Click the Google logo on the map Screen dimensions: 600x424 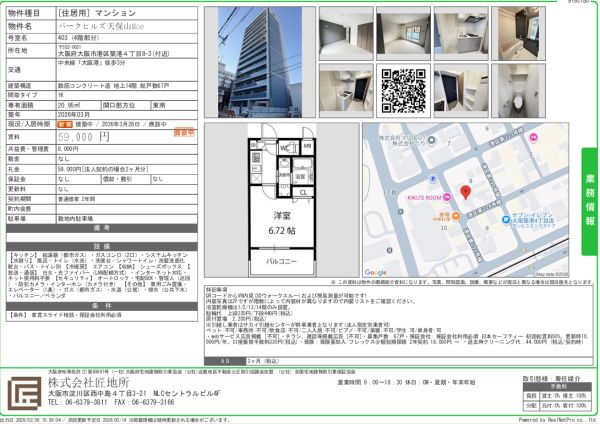tap(375, 272)
